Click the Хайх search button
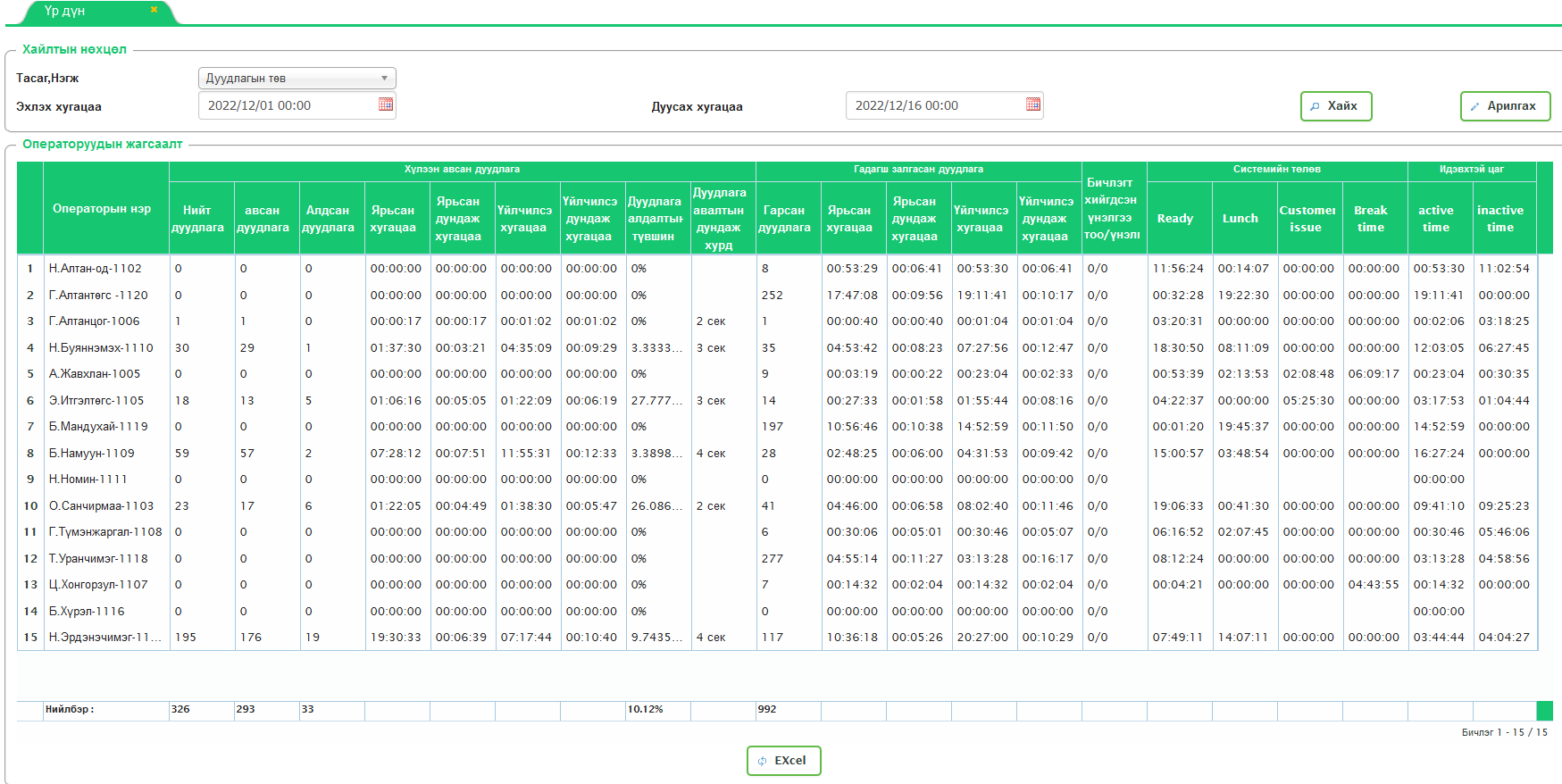The height and width of the screenshot is (784, 1562). click(1336, 105)
